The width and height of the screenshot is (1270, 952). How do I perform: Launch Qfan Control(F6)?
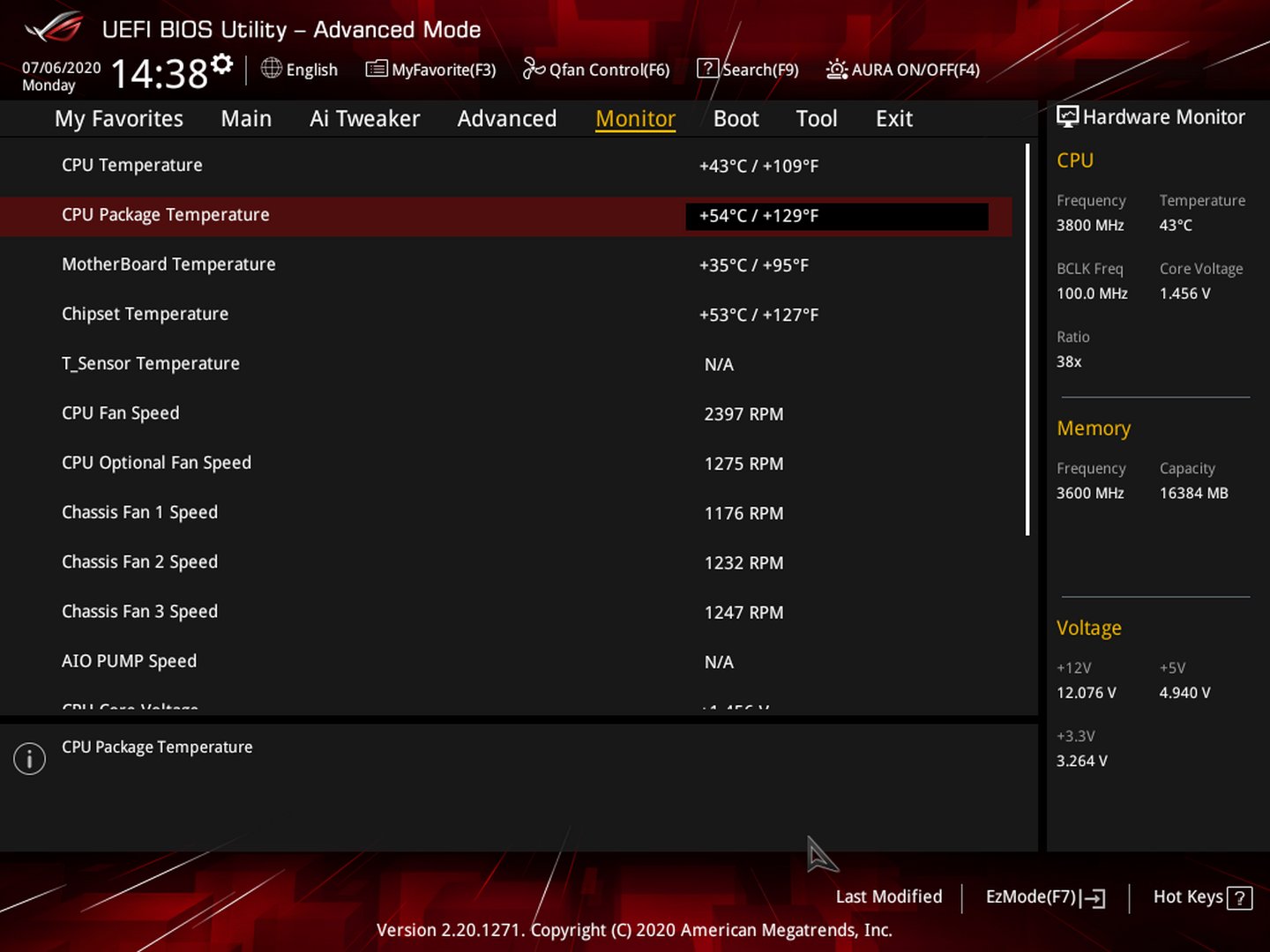[609, 70]
